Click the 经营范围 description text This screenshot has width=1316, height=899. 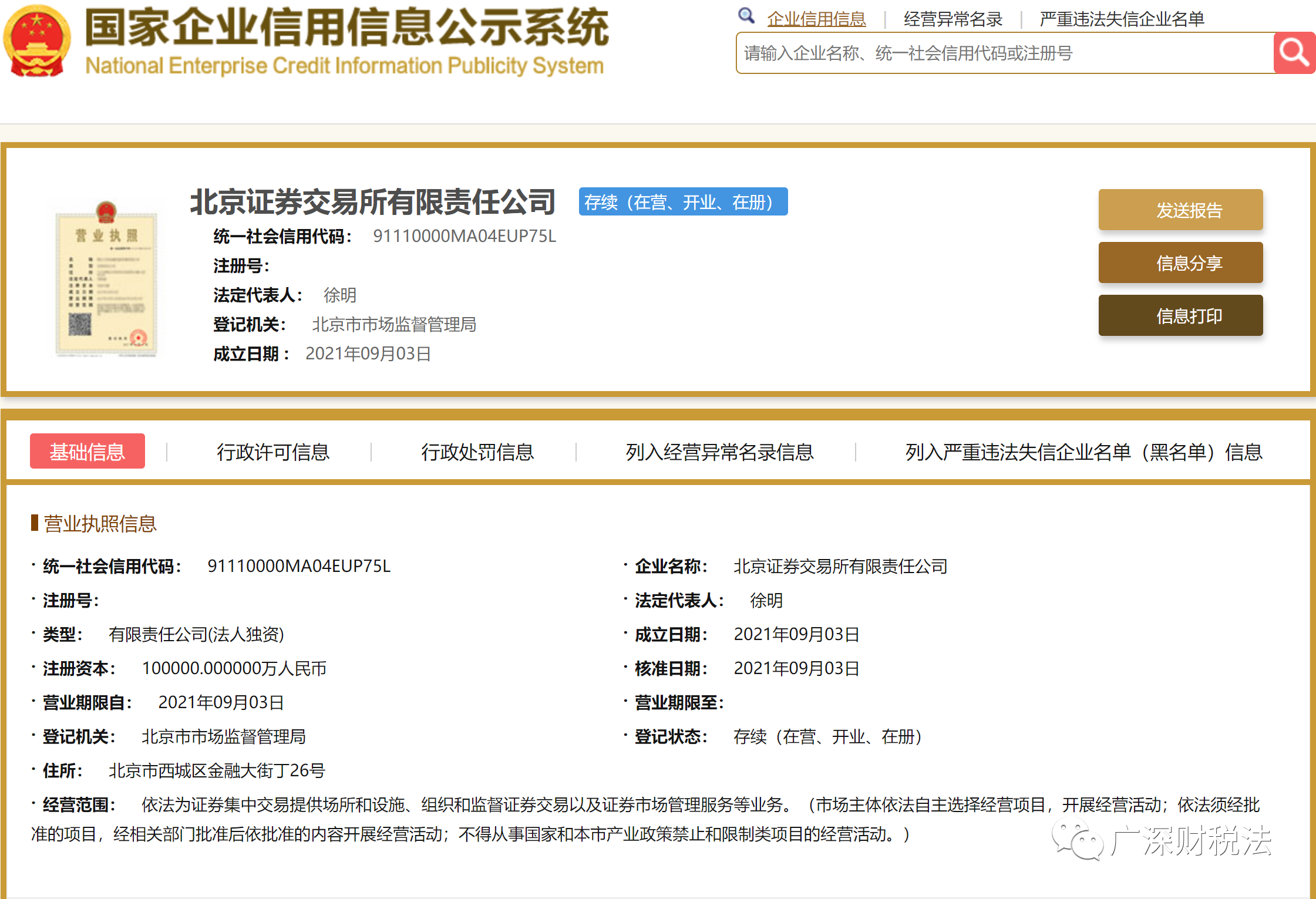pos(646,819)
